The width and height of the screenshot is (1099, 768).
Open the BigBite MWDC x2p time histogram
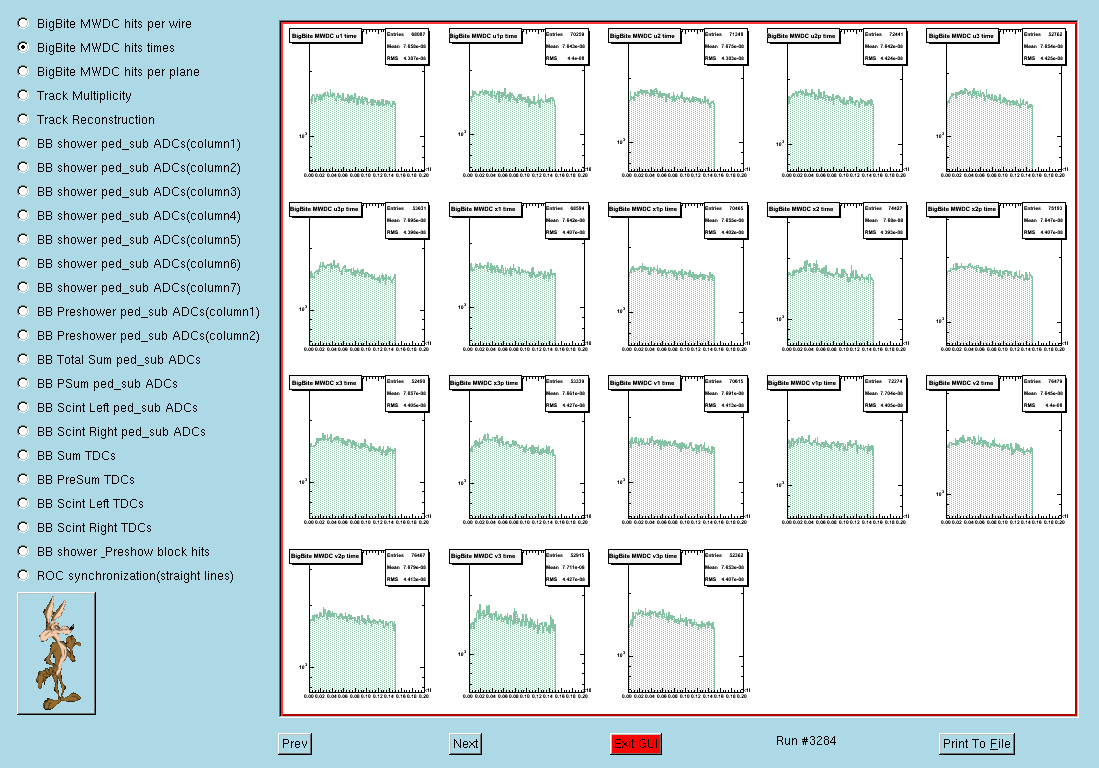995,276
